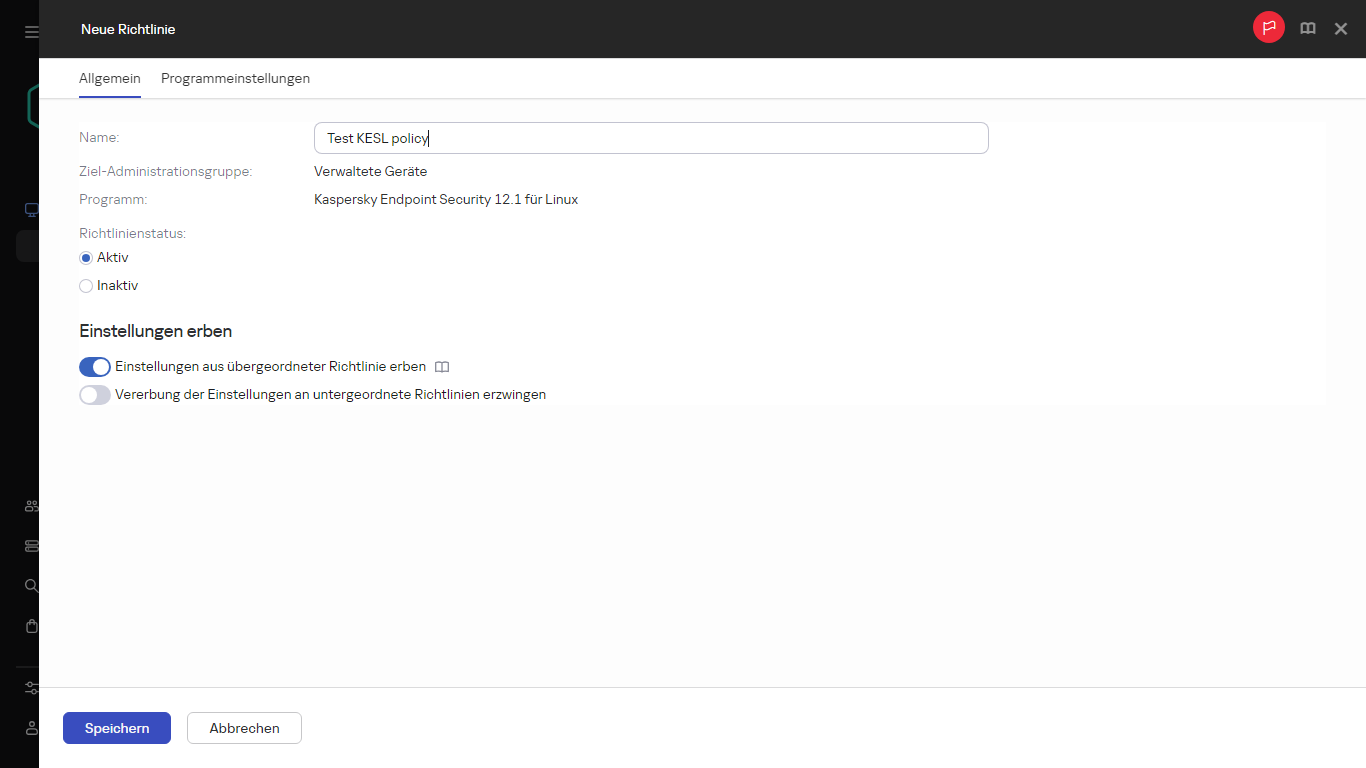
Task: Open book help icon beside inheritance setting
Action: tap(442, 367)
